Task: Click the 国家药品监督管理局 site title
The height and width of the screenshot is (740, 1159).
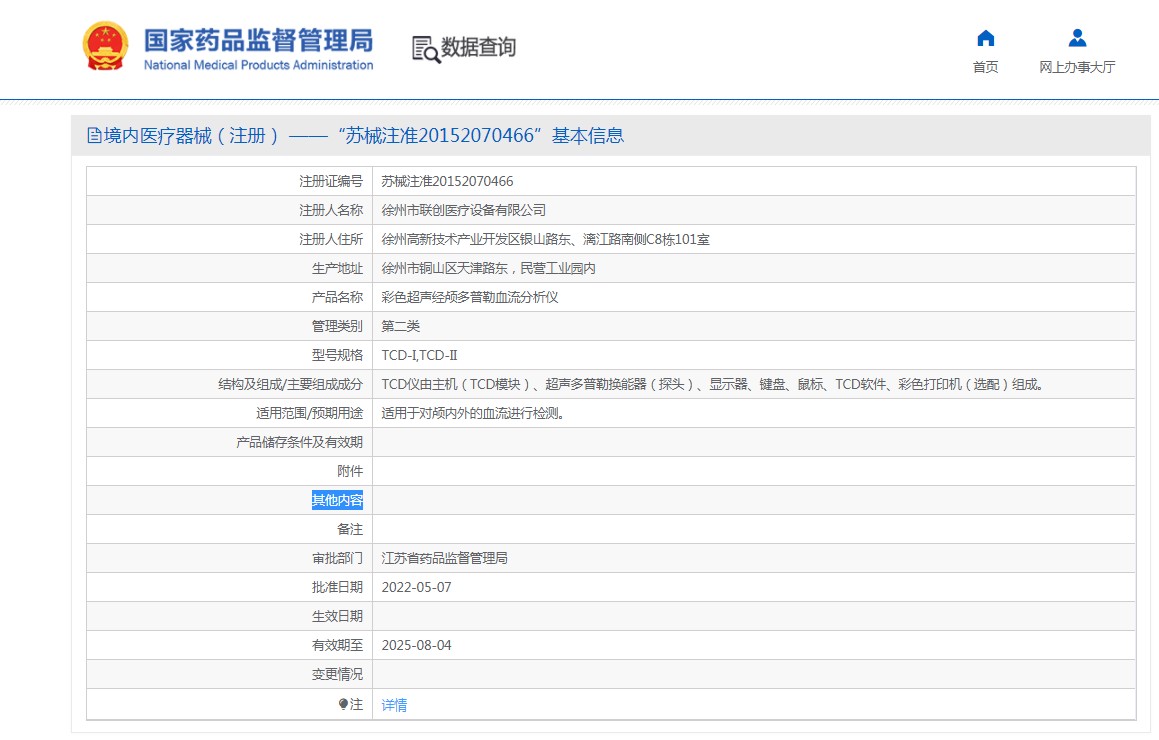Action: tap(258, 41)
